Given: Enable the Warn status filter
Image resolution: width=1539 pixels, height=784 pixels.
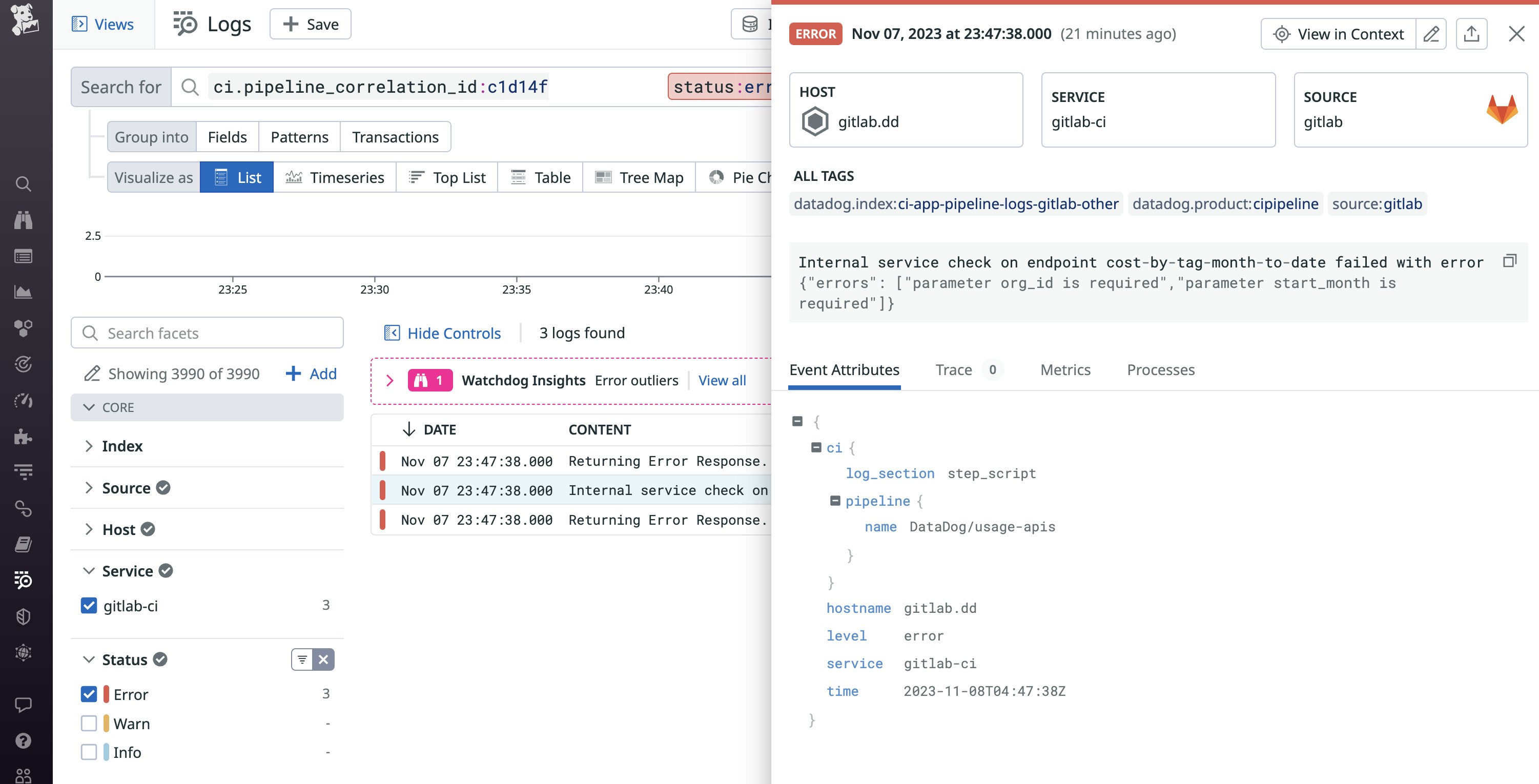Looking at the screenshot, I should (89, 723).
